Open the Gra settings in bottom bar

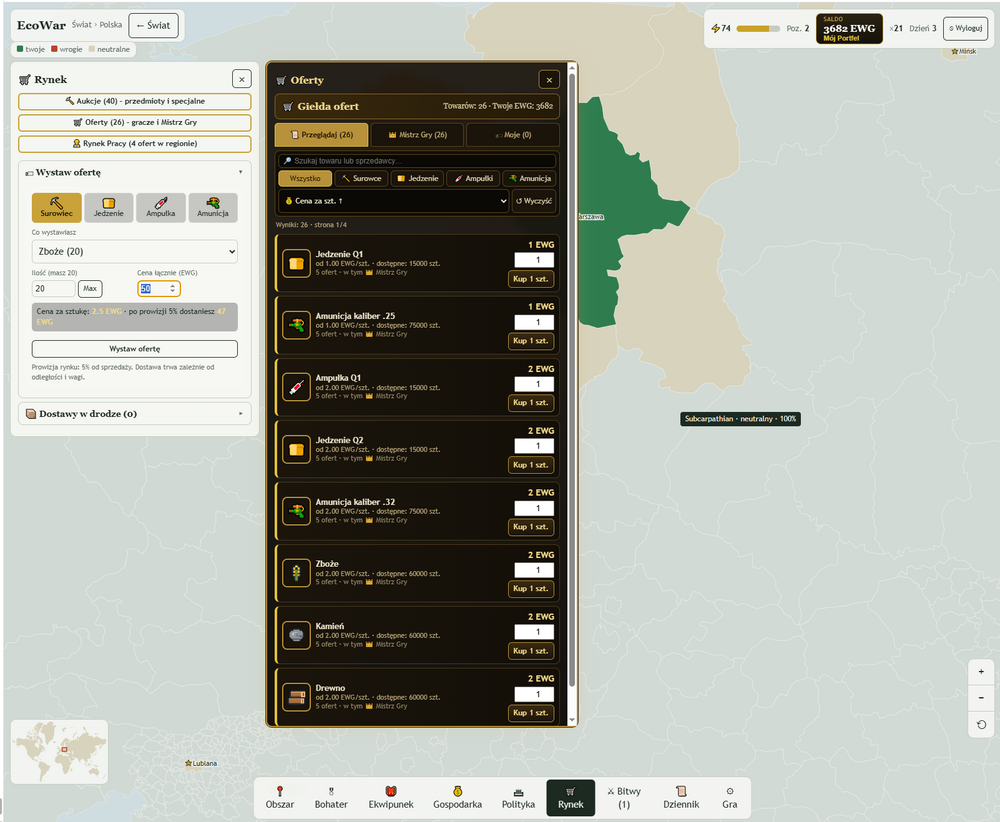click(x=730, y=798)
